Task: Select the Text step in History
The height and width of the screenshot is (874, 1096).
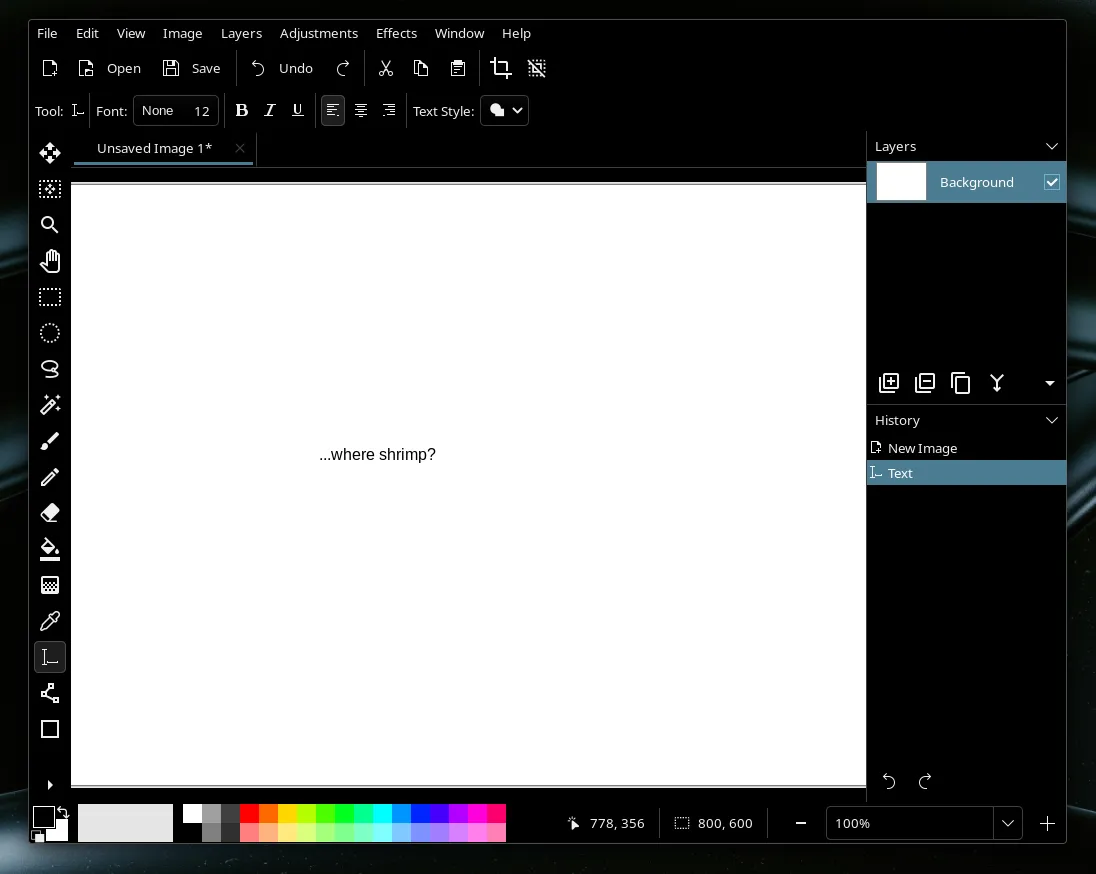Action: tap(900, 473)
